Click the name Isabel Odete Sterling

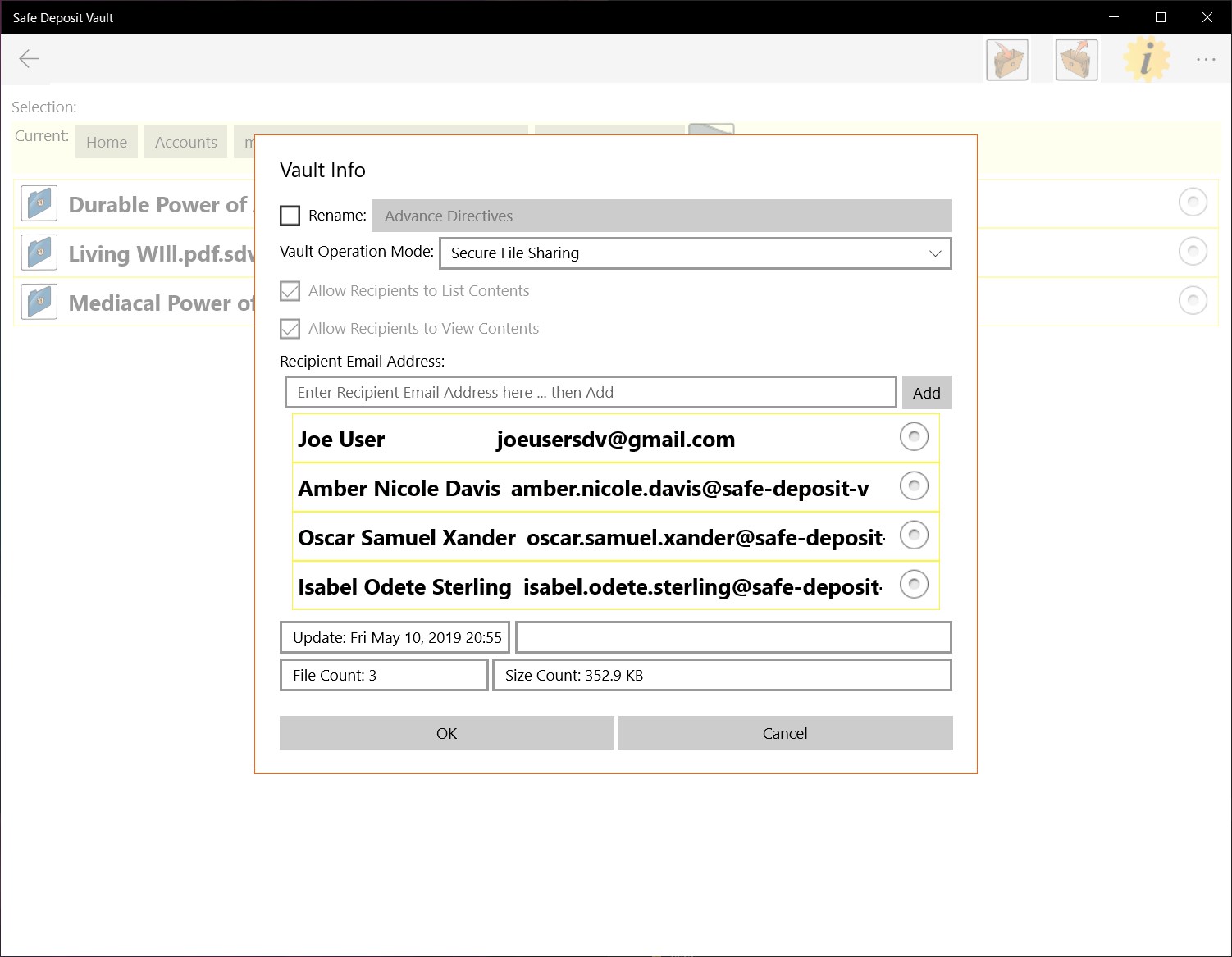(x=404, y=587)
